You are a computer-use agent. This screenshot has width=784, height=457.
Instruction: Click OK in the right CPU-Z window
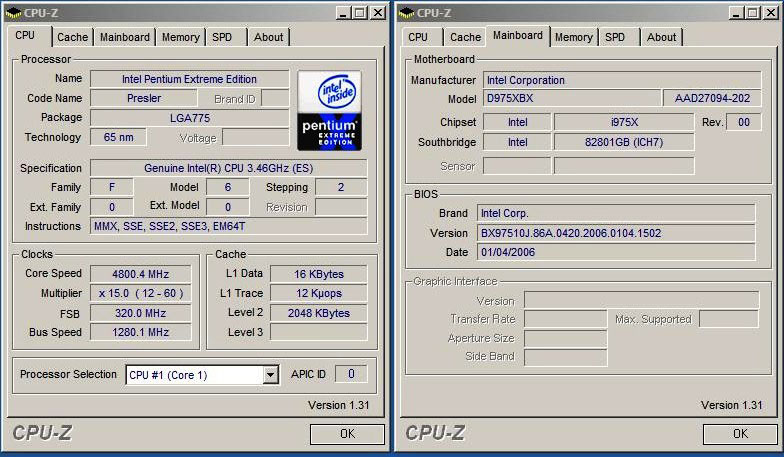coord(740,434)
